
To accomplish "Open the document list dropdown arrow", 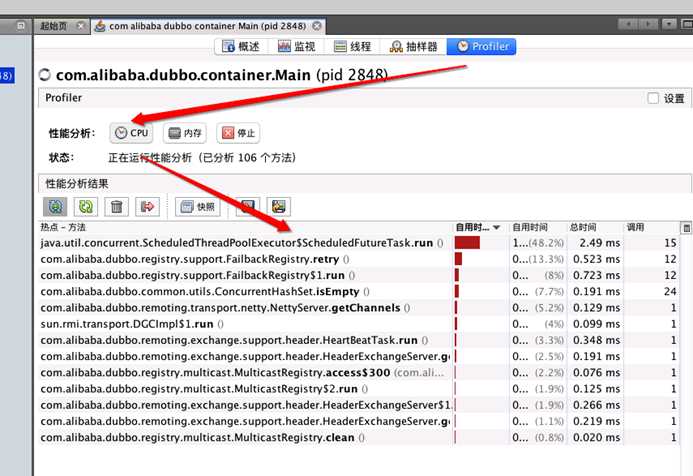I will coord(669,24).
